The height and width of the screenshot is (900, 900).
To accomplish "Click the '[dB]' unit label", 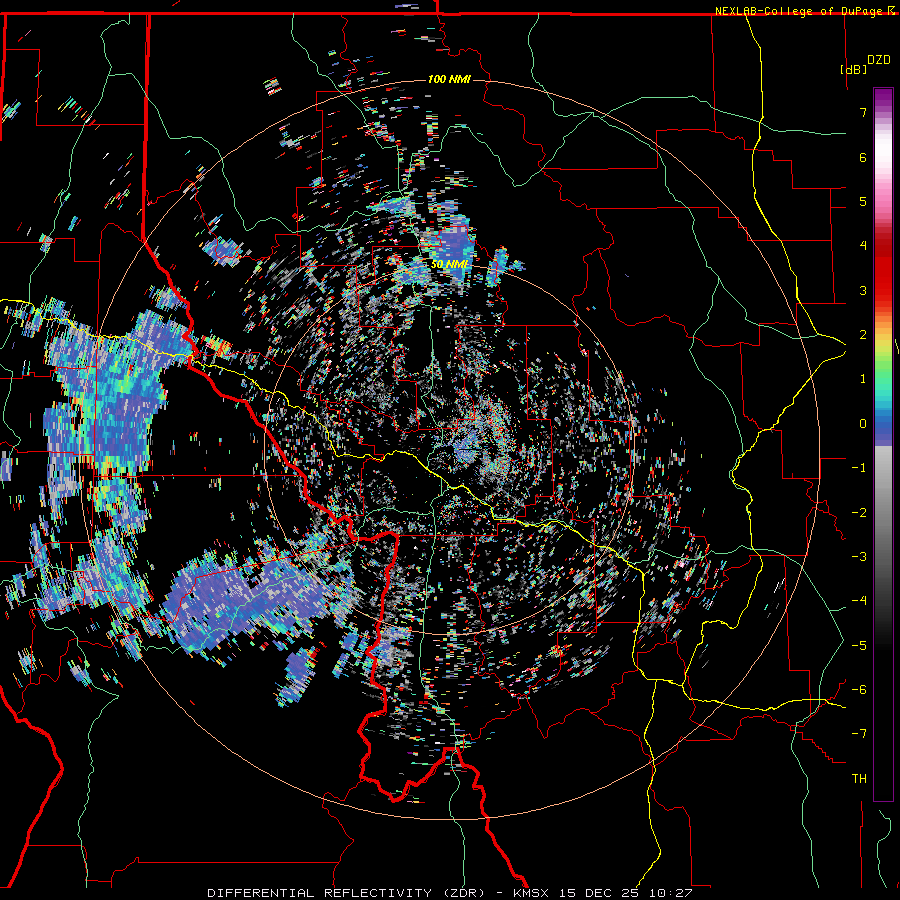I will point(853,69).
